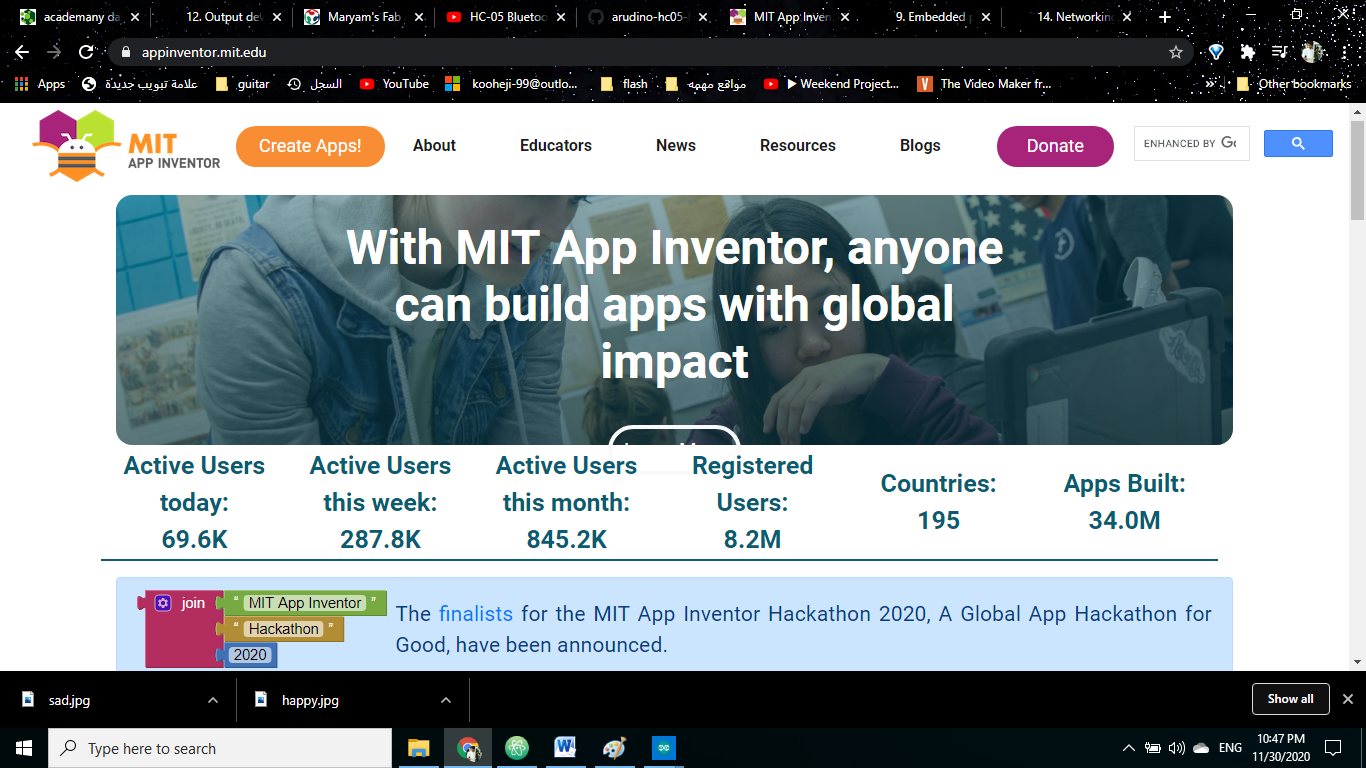Open the Arduino IDE from the taskbar

pos(662,747)
